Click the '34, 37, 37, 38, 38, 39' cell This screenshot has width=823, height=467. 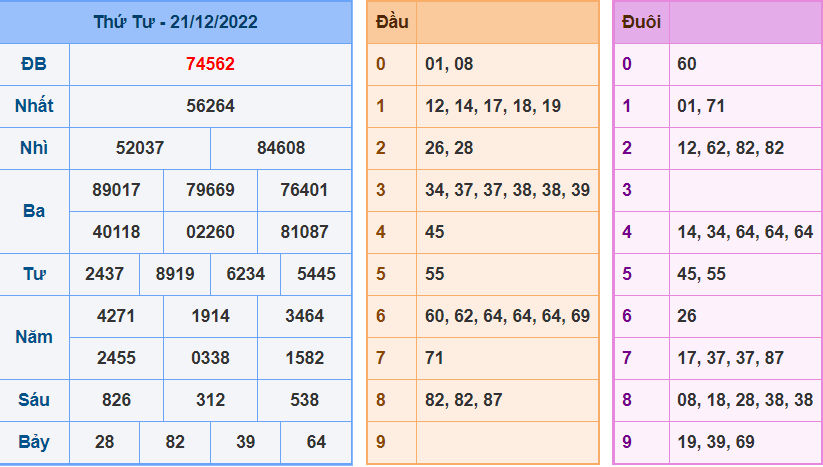pos(508,190)
